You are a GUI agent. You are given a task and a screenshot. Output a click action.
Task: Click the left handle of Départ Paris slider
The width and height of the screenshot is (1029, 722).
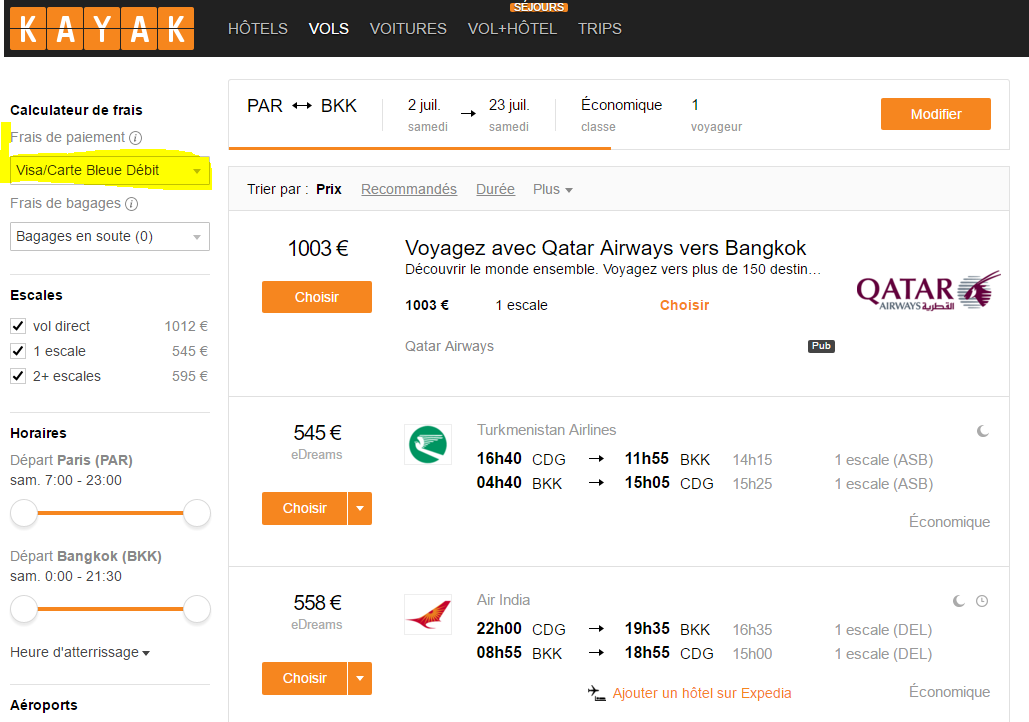[x=24, y=513]
